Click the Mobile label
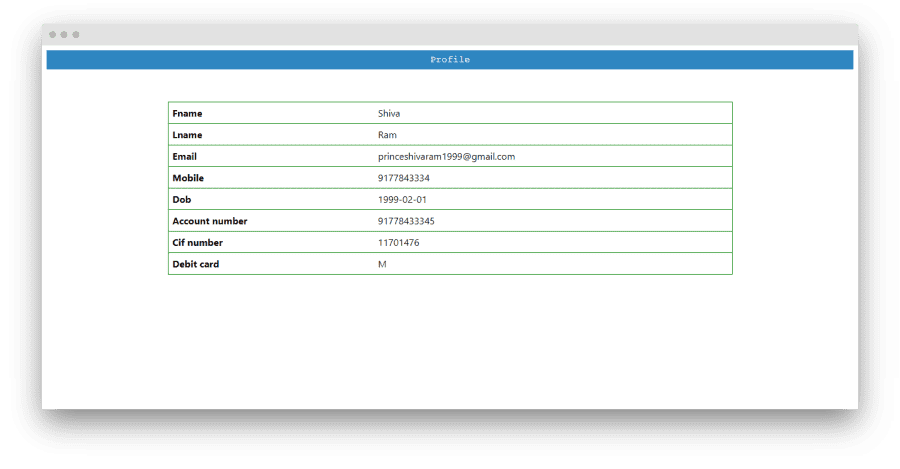 tap(188, 178)
